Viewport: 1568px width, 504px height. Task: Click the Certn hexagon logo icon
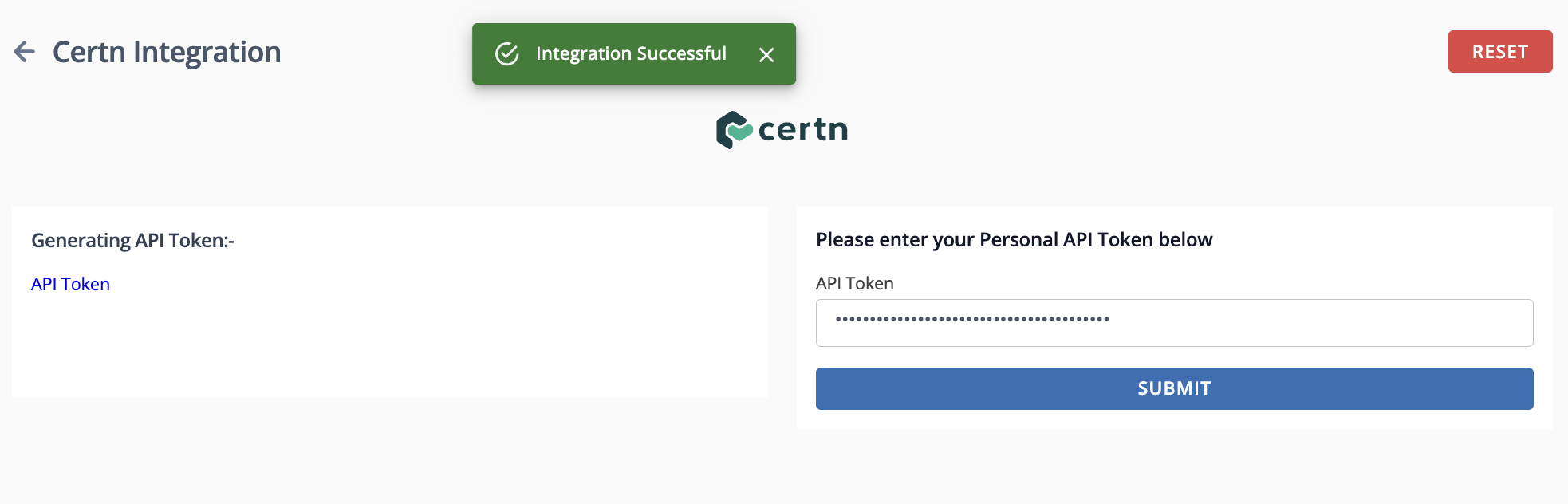pos(734,130)
